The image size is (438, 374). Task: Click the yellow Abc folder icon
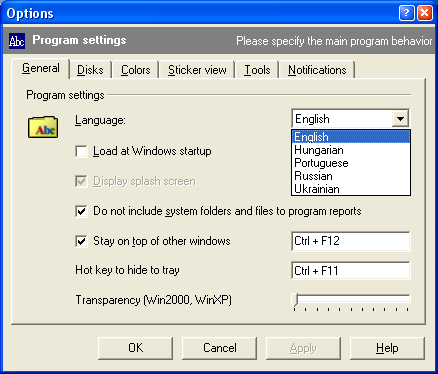click(x=43, y=127)
